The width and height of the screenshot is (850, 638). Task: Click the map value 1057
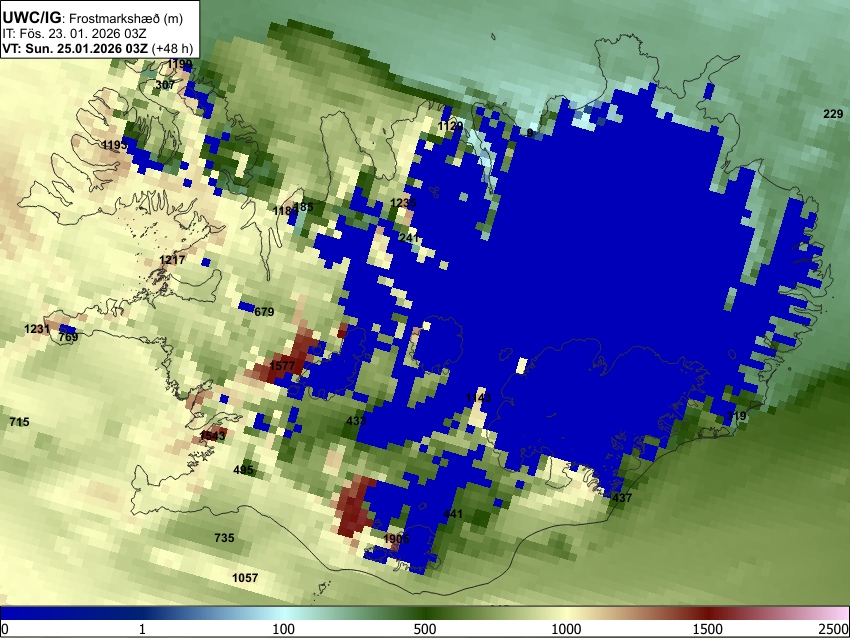click(x=245, y=578)
